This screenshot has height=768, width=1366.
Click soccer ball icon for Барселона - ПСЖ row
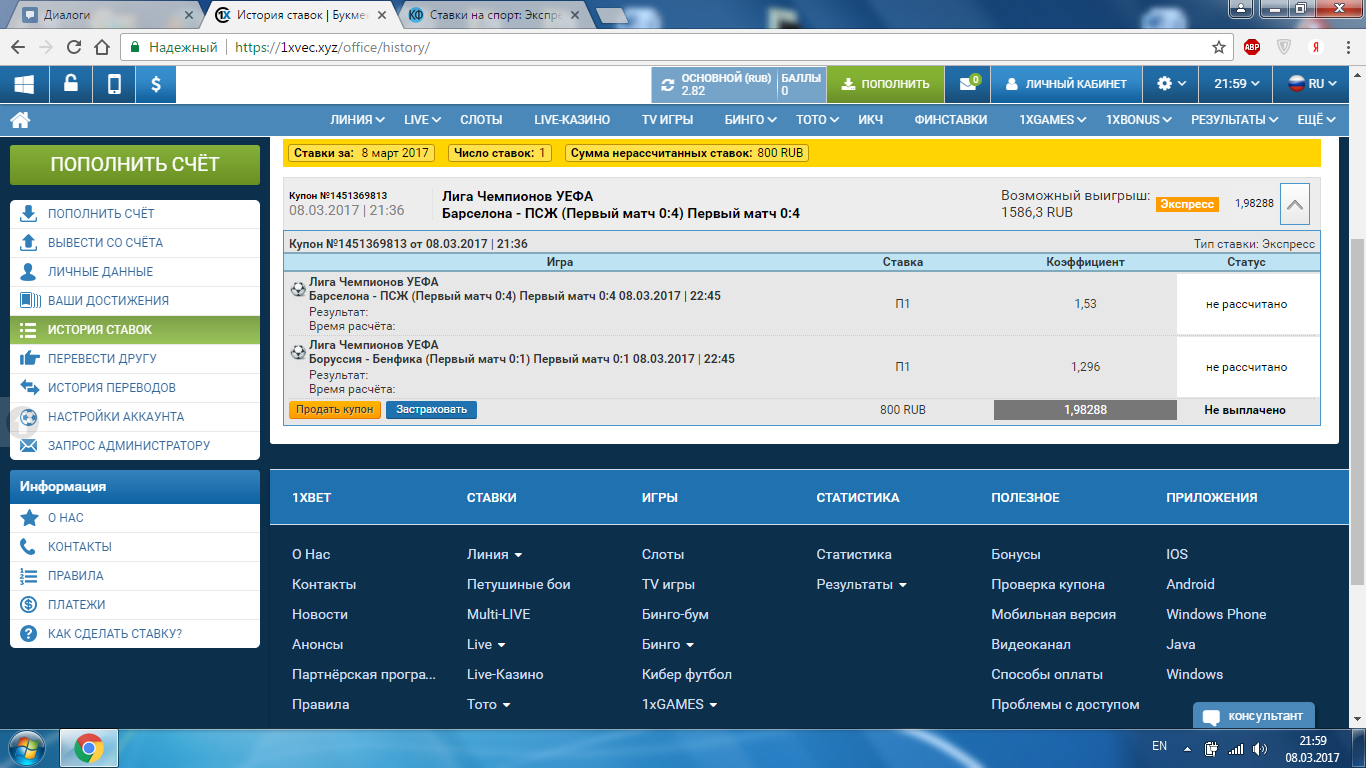pyautogui.click(x=298, y=289)
